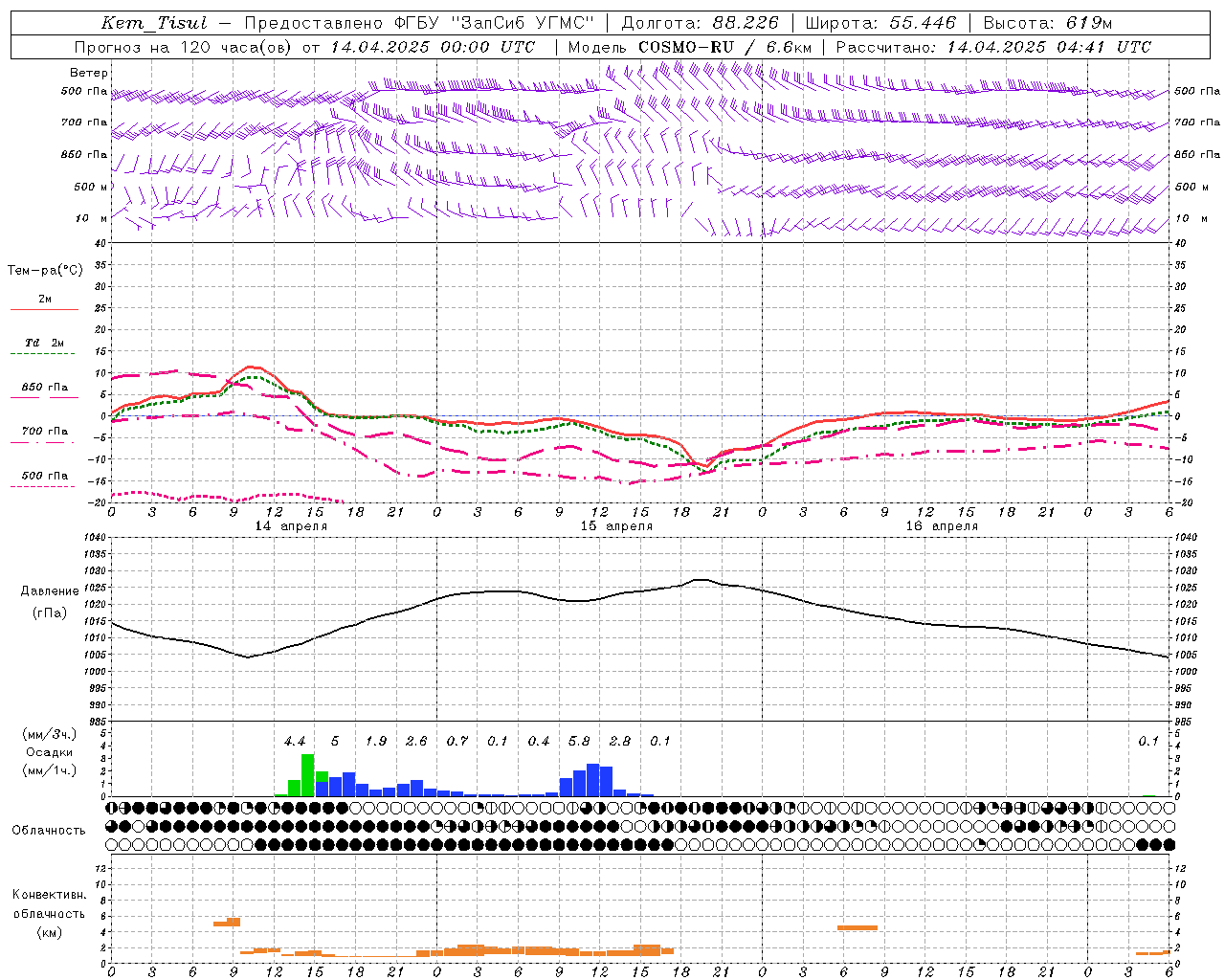This screenshot has height=980, width=1225.
Task: Click the 700 гПа temperature legend entry
Action: tap(45, 432)
